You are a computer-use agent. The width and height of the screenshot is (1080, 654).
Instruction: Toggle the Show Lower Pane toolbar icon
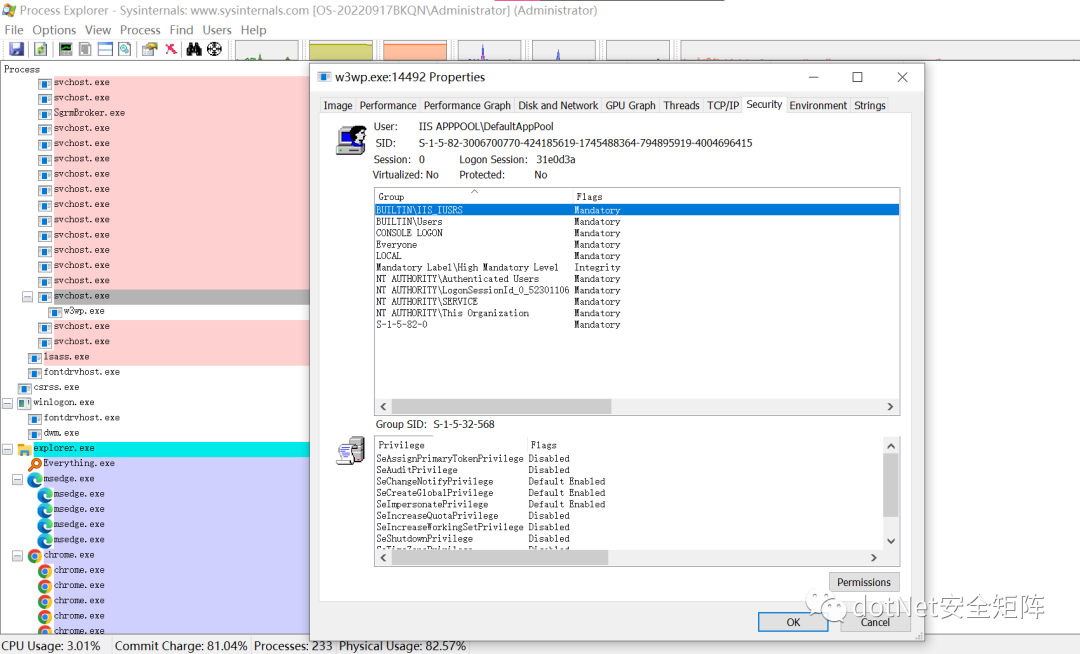click(105, 49)
